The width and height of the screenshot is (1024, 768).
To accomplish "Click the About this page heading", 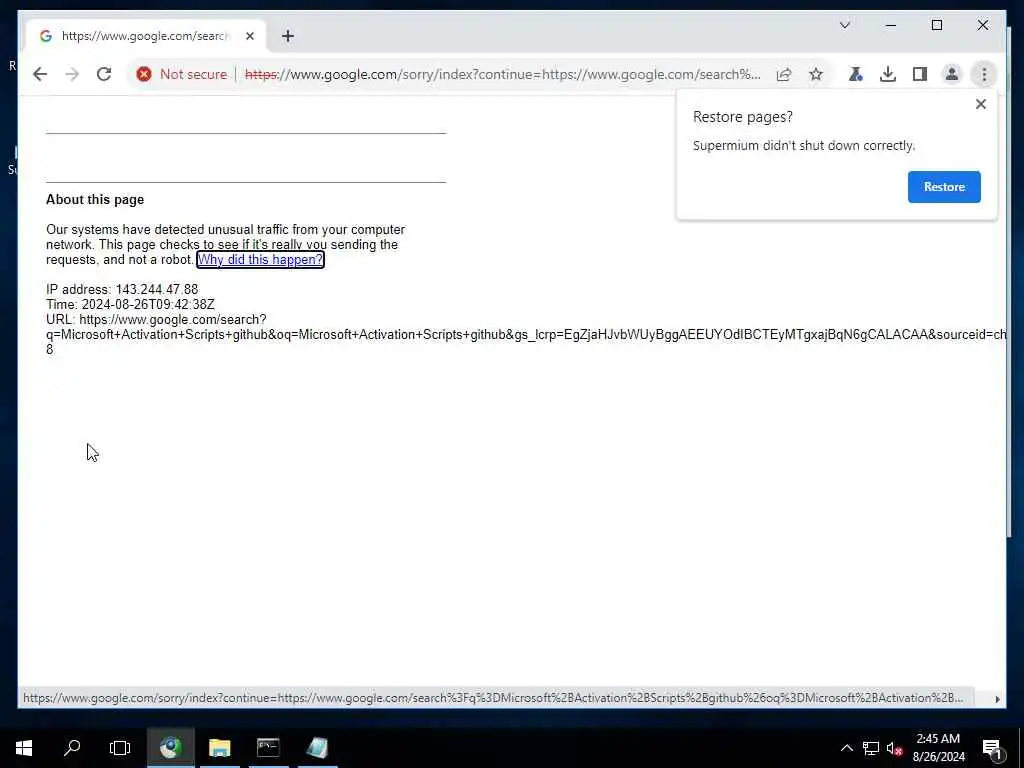I will (95, 200).
